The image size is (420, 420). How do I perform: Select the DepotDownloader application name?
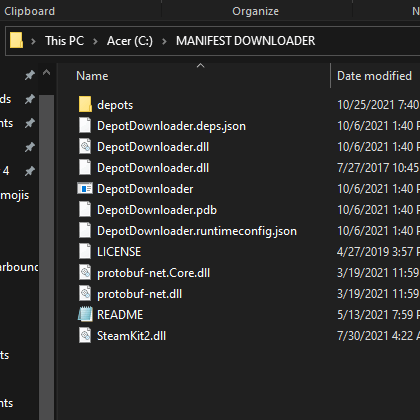pos(145,189)
